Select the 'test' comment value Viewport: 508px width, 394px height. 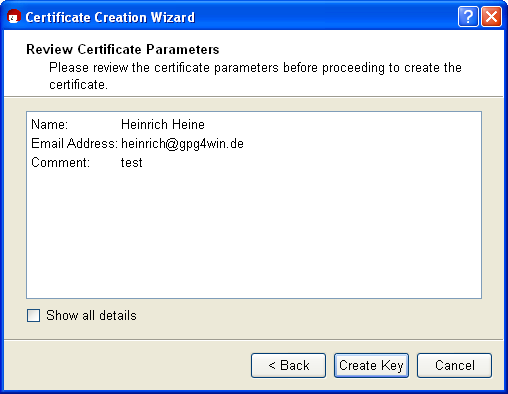click(x=131, y=163)
